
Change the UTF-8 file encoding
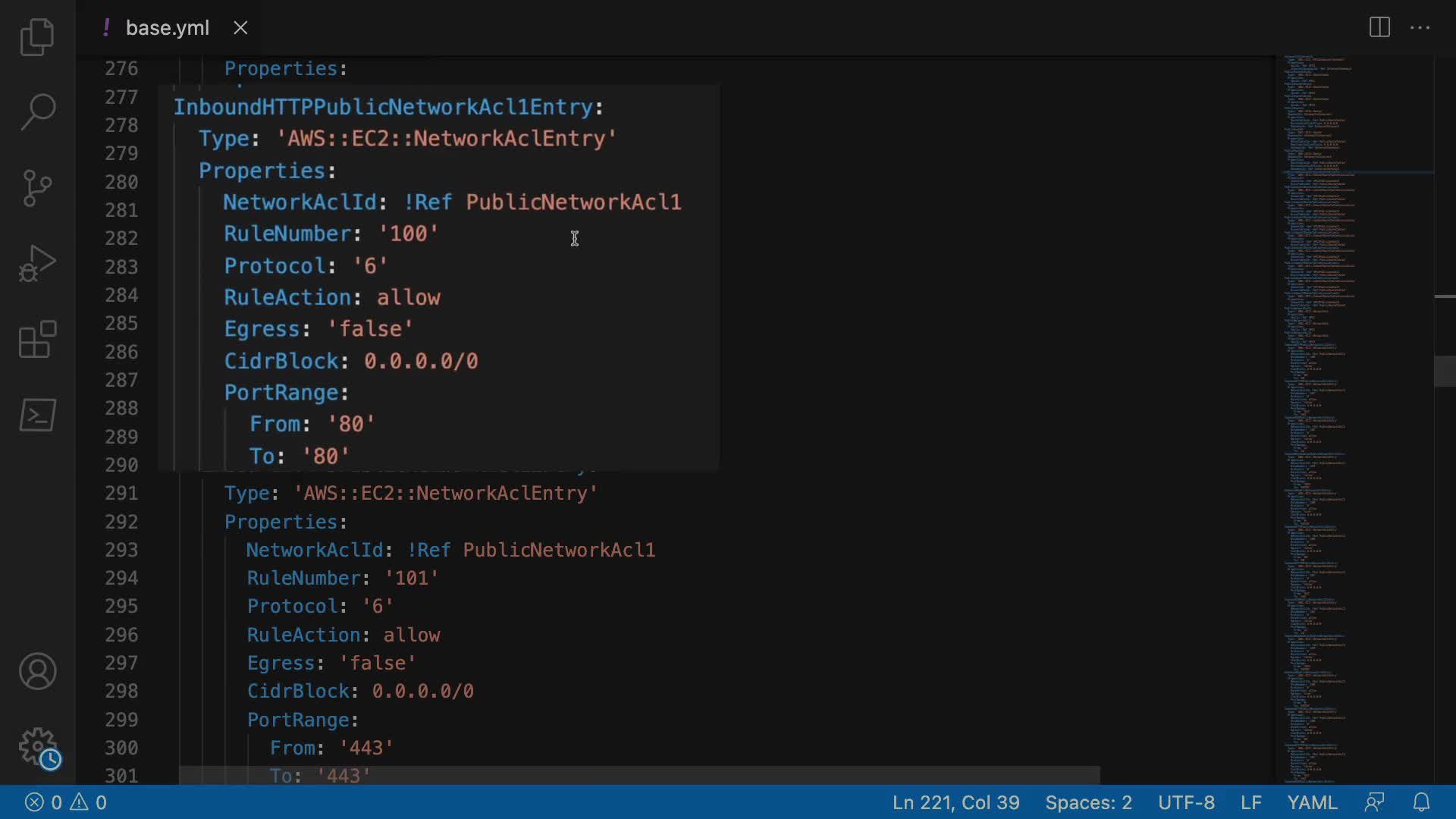pyautogui.click(x=1186, y=802)
